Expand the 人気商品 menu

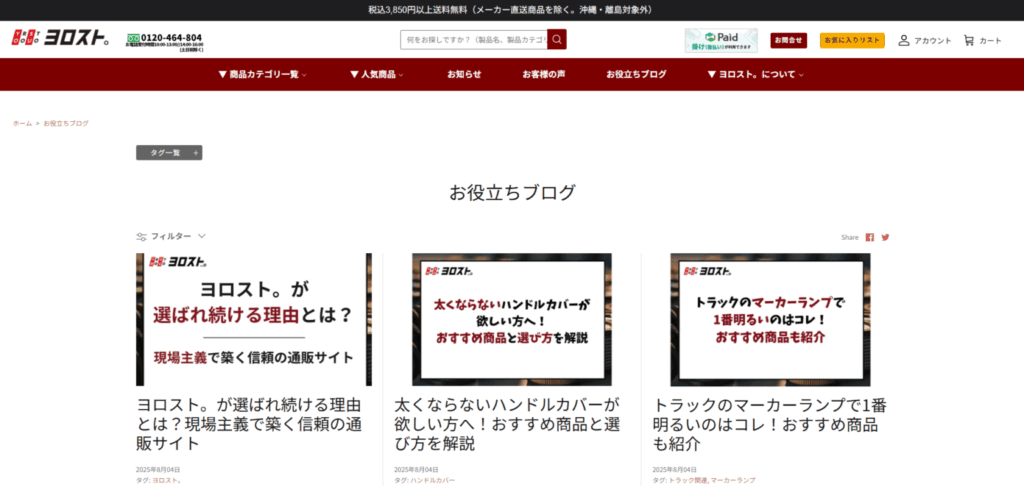(x=376, y=74)
